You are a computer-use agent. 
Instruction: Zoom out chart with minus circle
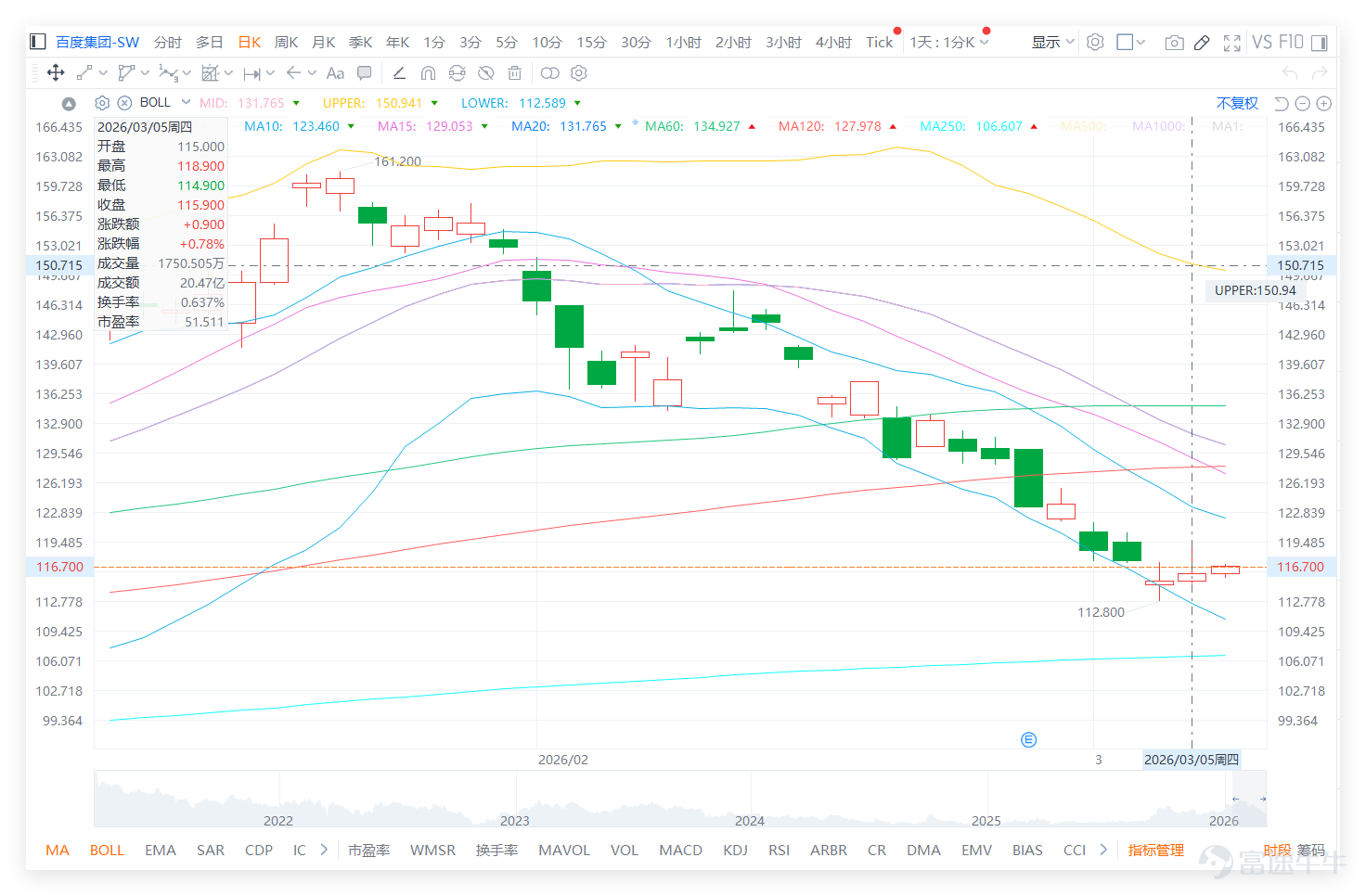pos(1303,104)
